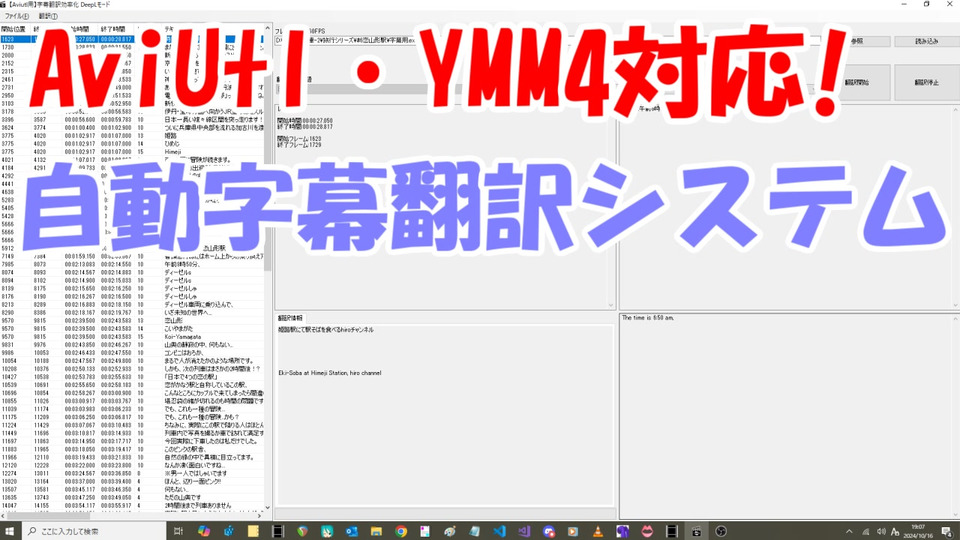Click scroll-down arrow of subtitle list
The image size is (960, 540).
[267, 508]
